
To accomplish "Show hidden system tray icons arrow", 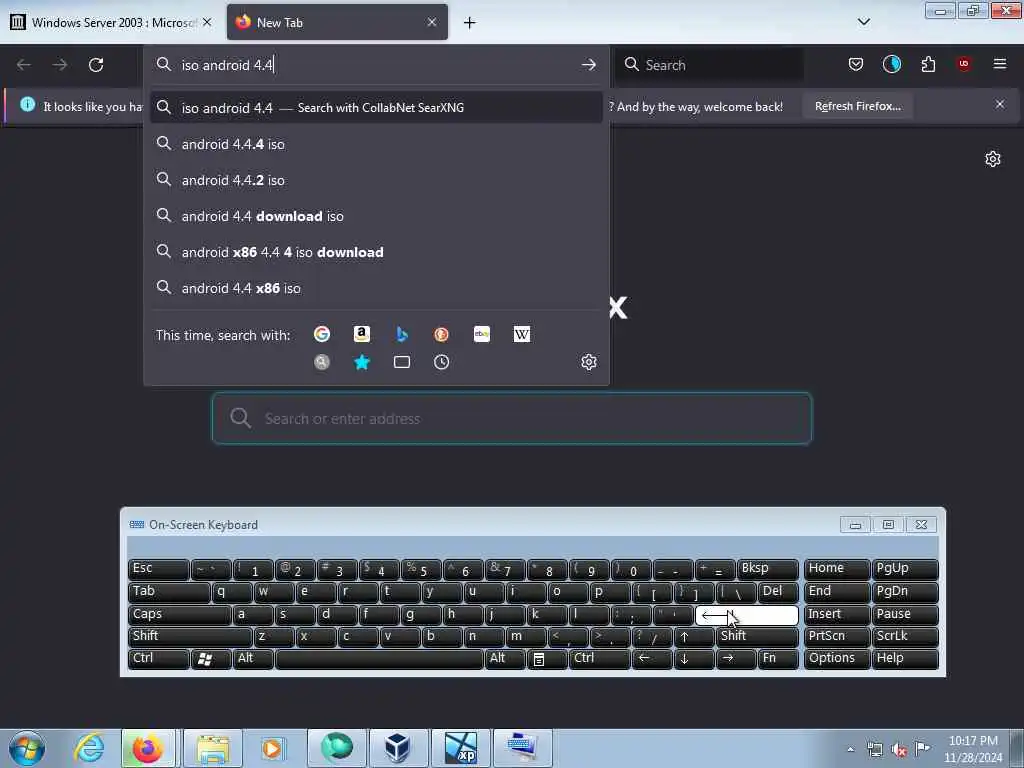I will pyautogui.click(x=850, y=749).
